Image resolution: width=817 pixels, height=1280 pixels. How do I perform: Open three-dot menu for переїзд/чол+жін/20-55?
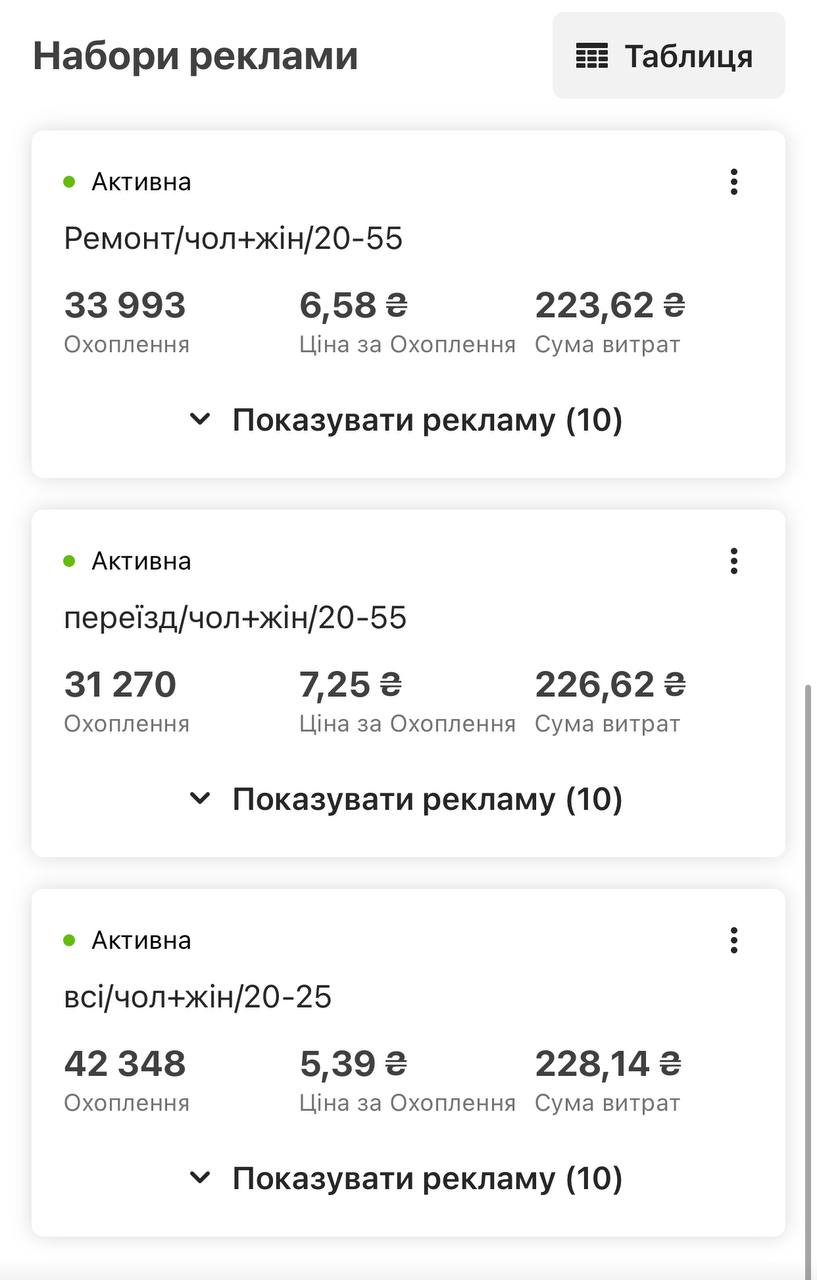point(734,561)
